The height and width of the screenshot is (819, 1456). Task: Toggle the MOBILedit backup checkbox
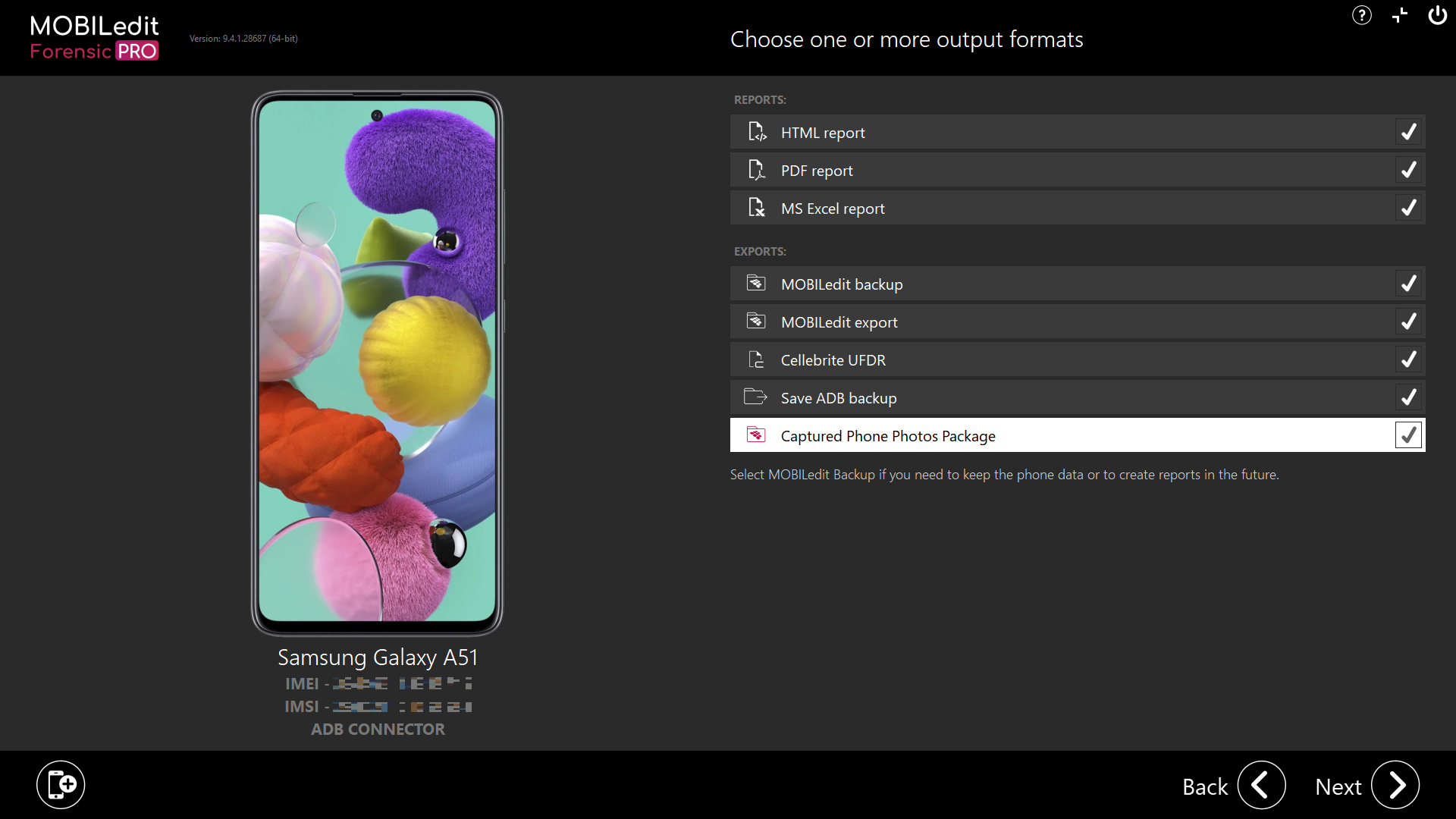[x=1408, y=284]
